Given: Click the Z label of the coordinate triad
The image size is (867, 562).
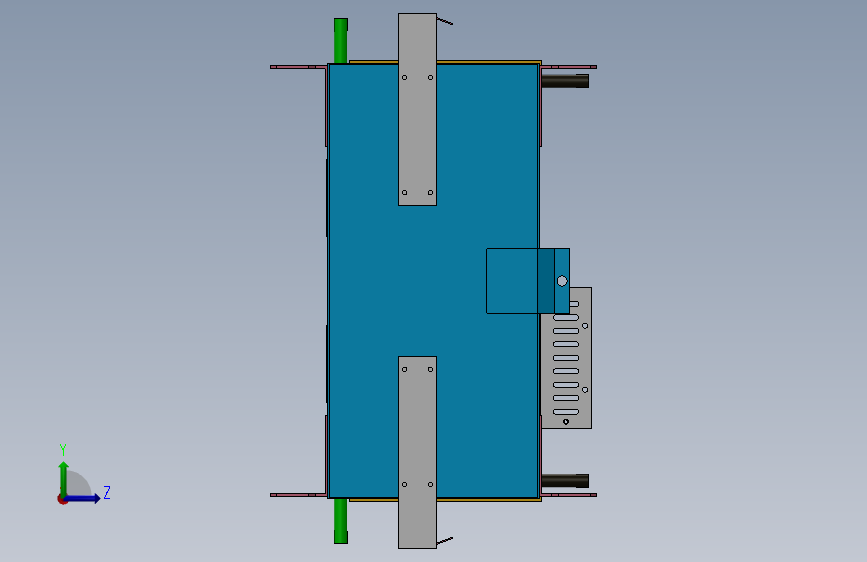Looking at the screenshot, I should 107,492.
